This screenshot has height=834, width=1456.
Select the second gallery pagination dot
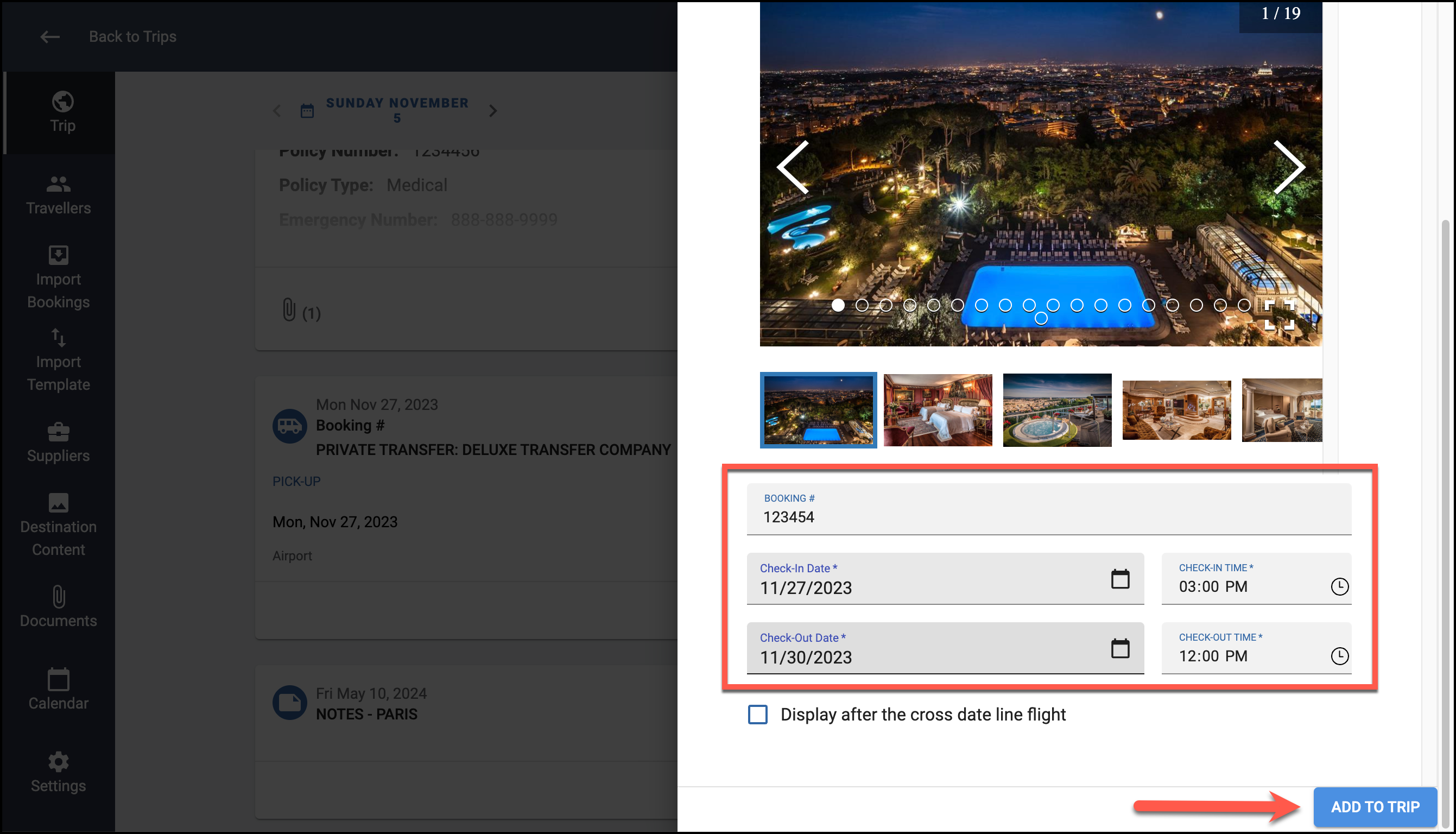[x=862, y=305]
